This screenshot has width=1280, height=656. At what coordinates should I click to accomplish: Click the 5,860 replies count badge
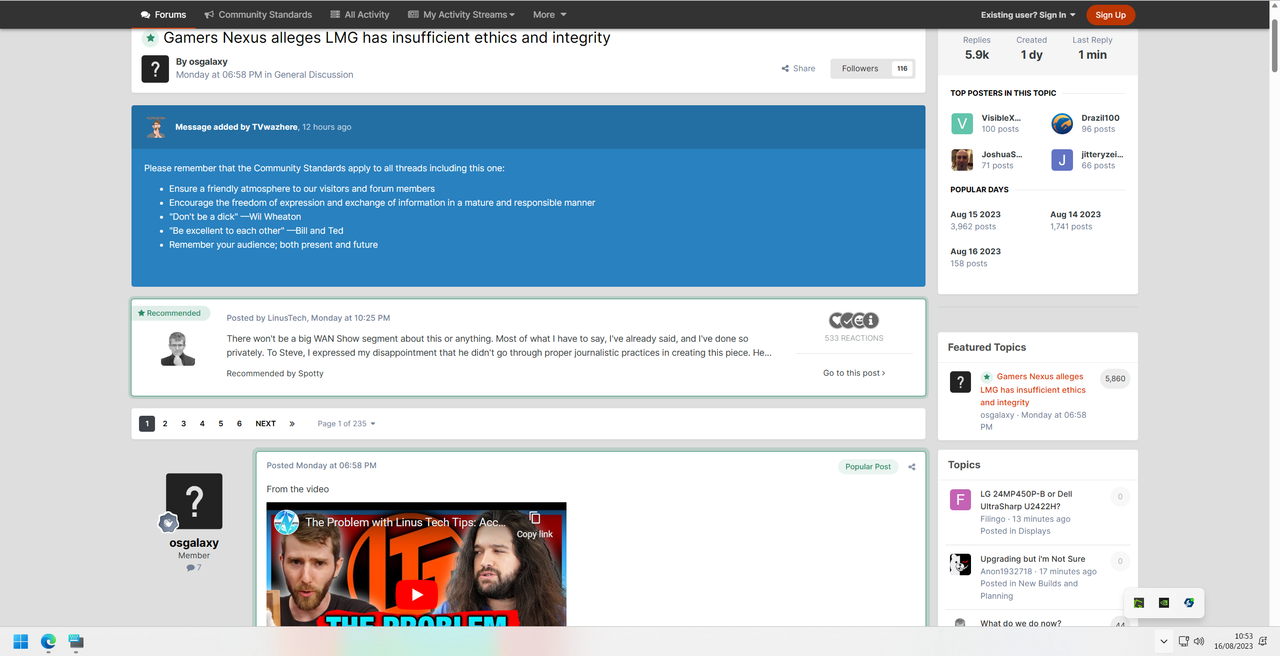tap(1114, 379)
